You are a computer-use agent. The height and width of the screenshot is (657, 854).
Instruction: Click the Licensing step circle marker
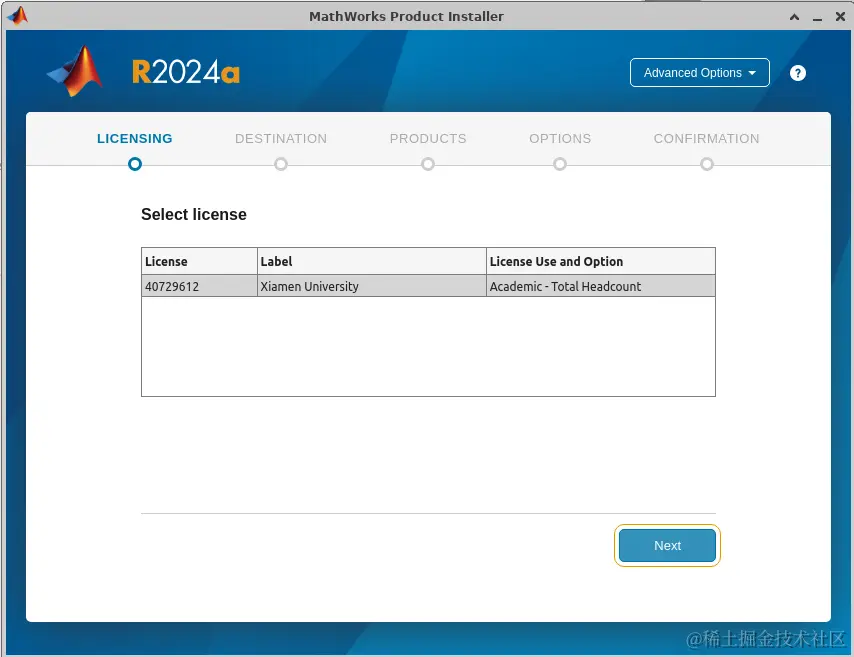[135, 164]
